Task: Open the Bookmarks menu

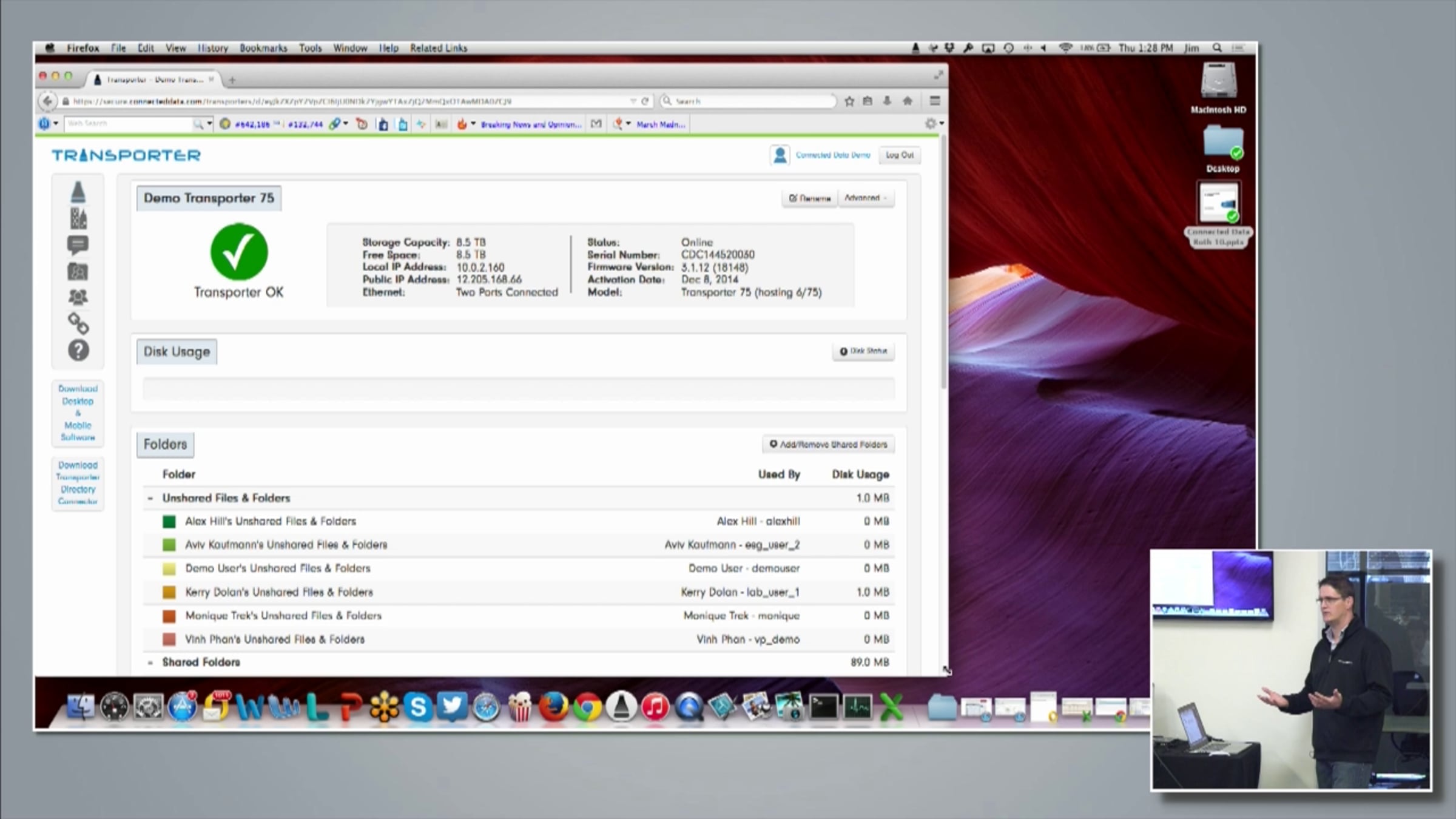Action: click(263, 48)
